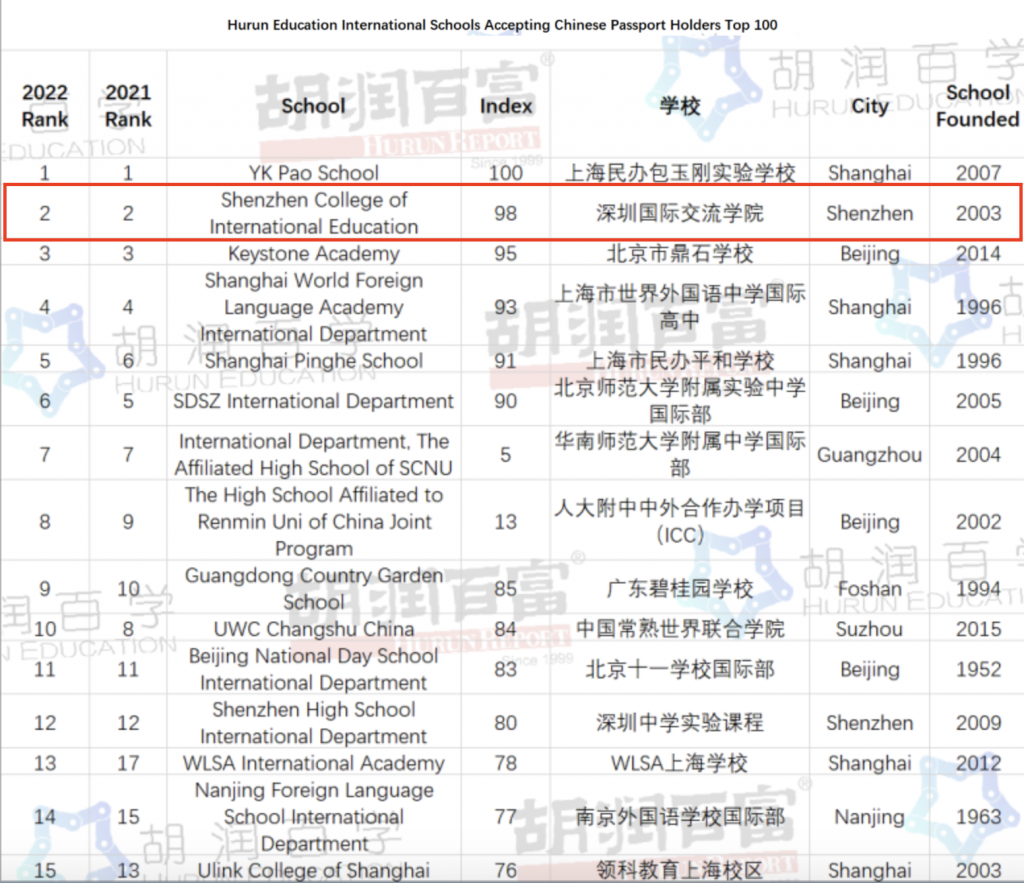The image size is (1024, 883).
Task: Select the '广东碧桂园学校' cell
Action: coord(680,588)
